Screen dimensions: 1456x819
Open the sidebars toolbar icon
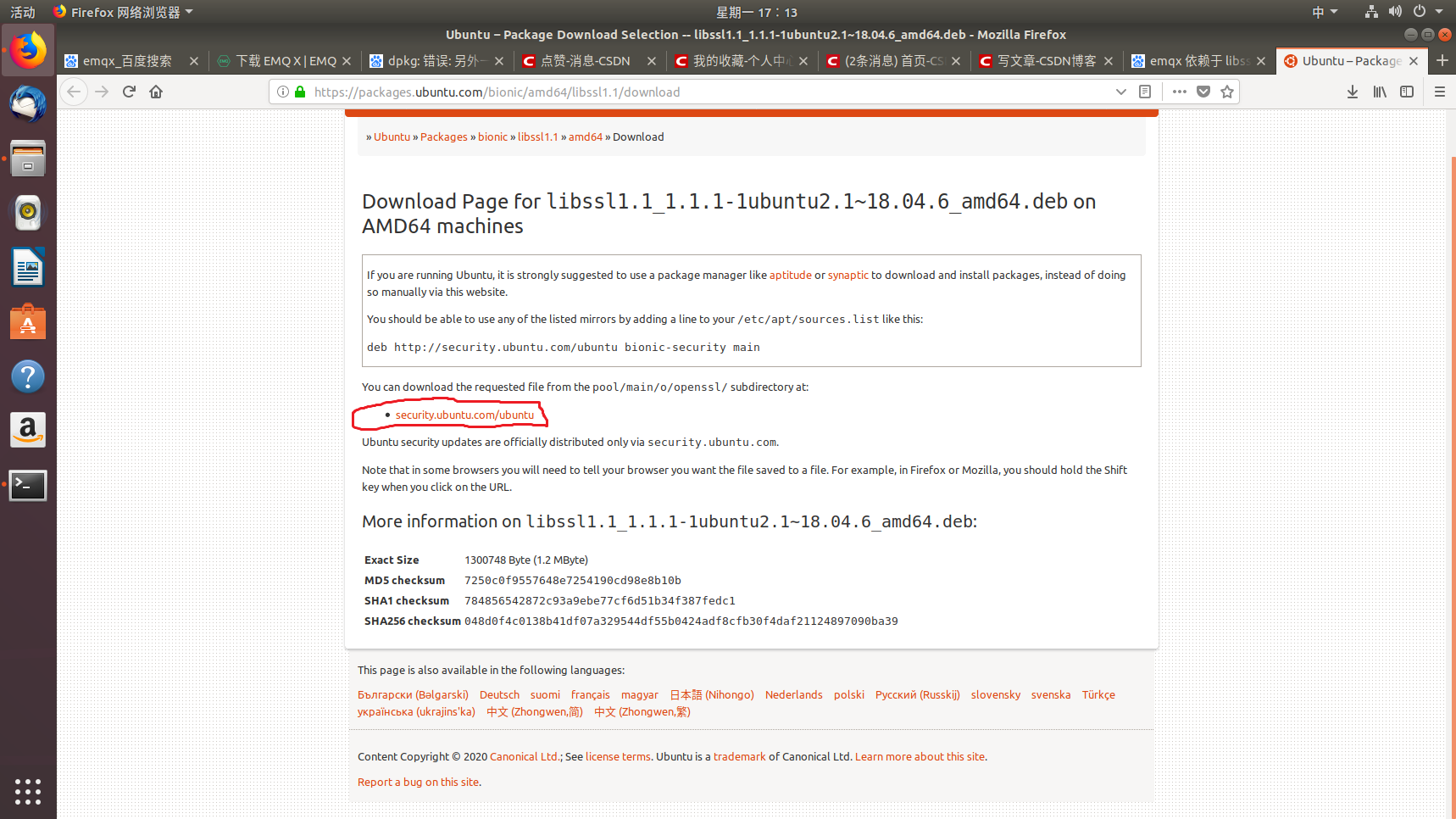pos(1407,92)
